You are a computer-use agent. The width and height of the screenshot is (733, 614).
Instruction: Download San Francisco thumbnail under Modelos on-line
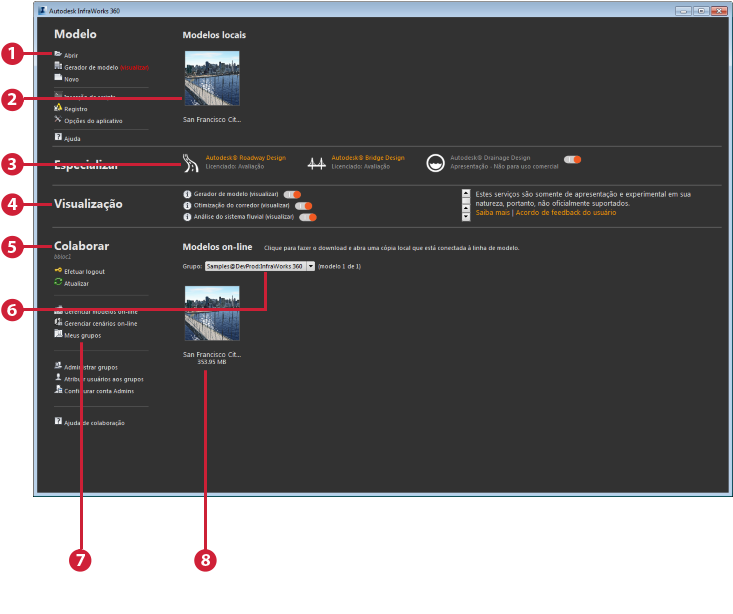coord(212,313)
